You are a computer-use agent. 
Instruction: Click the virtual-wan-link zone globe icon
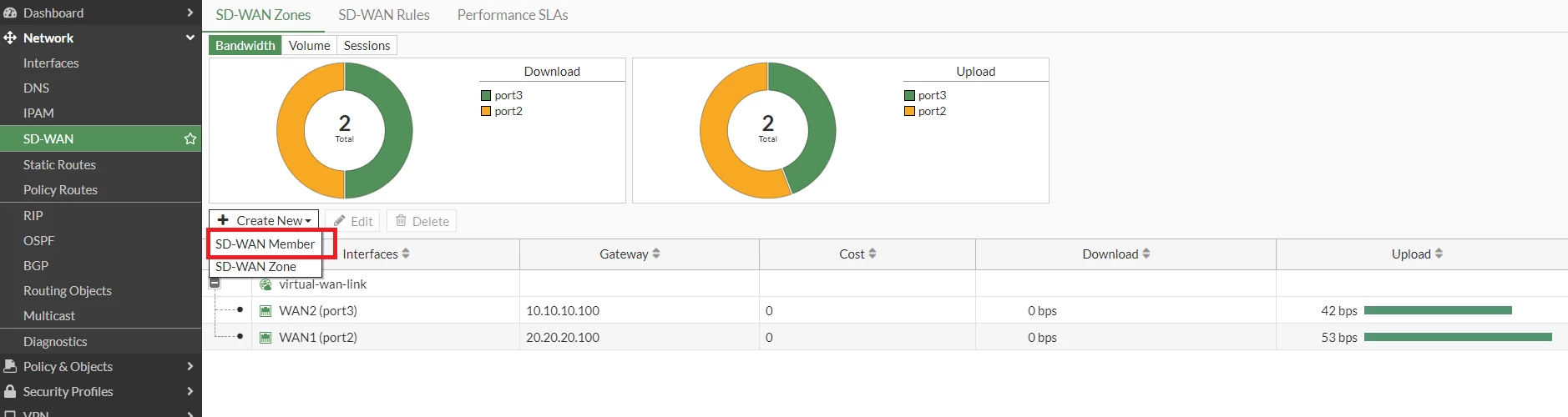tap(266, 284)
